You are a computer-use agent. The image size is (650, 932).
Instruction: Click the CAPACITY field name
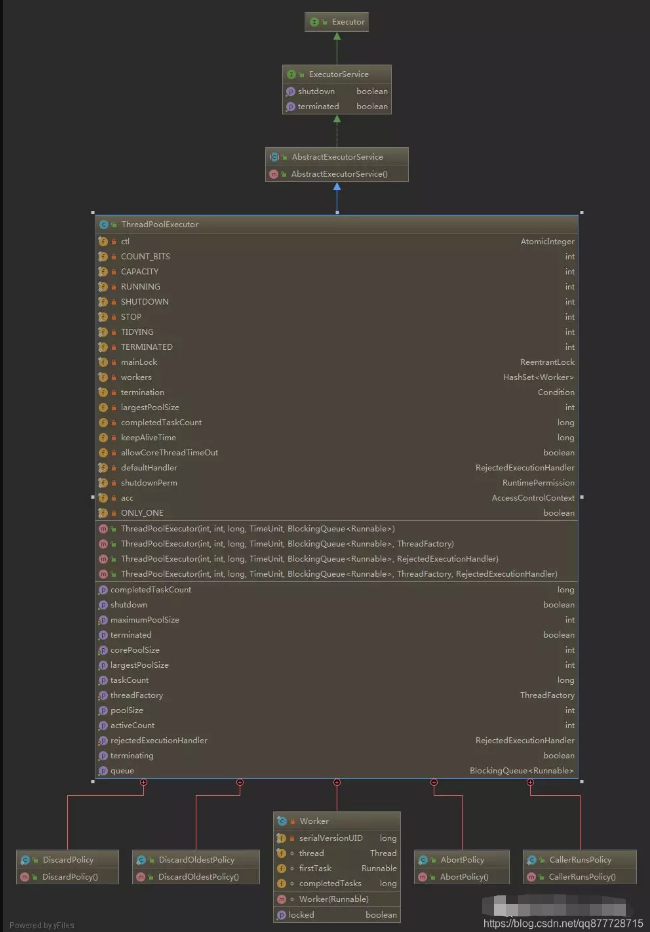tap(140, 272)
